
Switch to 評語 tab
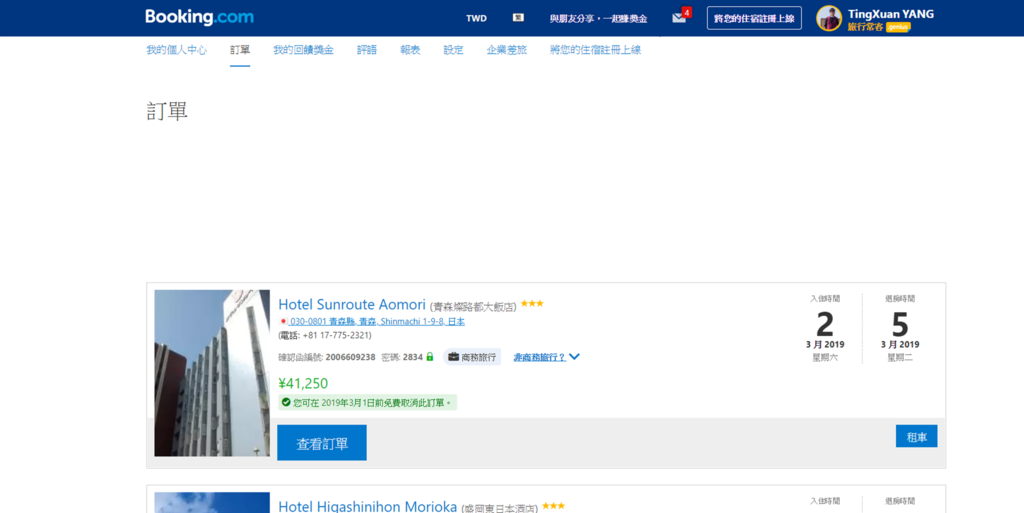click(x=367, y=50)
